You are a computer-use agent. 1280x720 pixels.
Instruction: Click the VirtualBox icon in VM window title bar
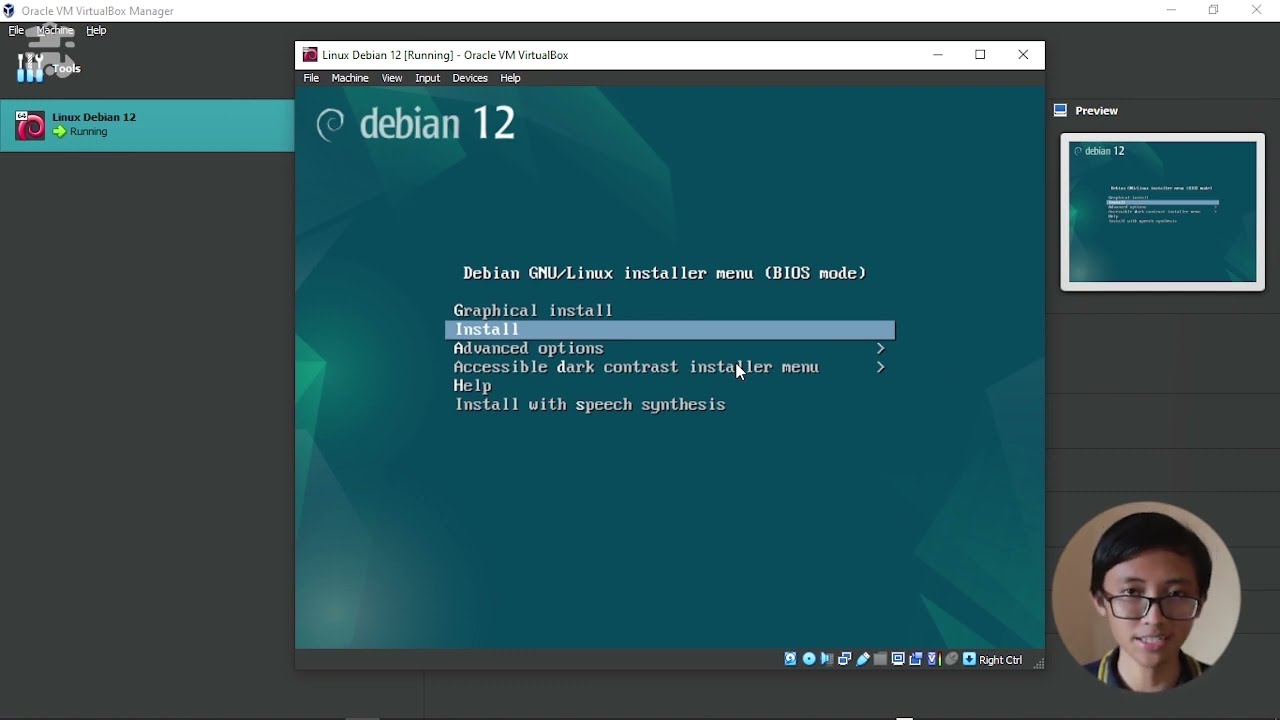click(x=310, y=55)
